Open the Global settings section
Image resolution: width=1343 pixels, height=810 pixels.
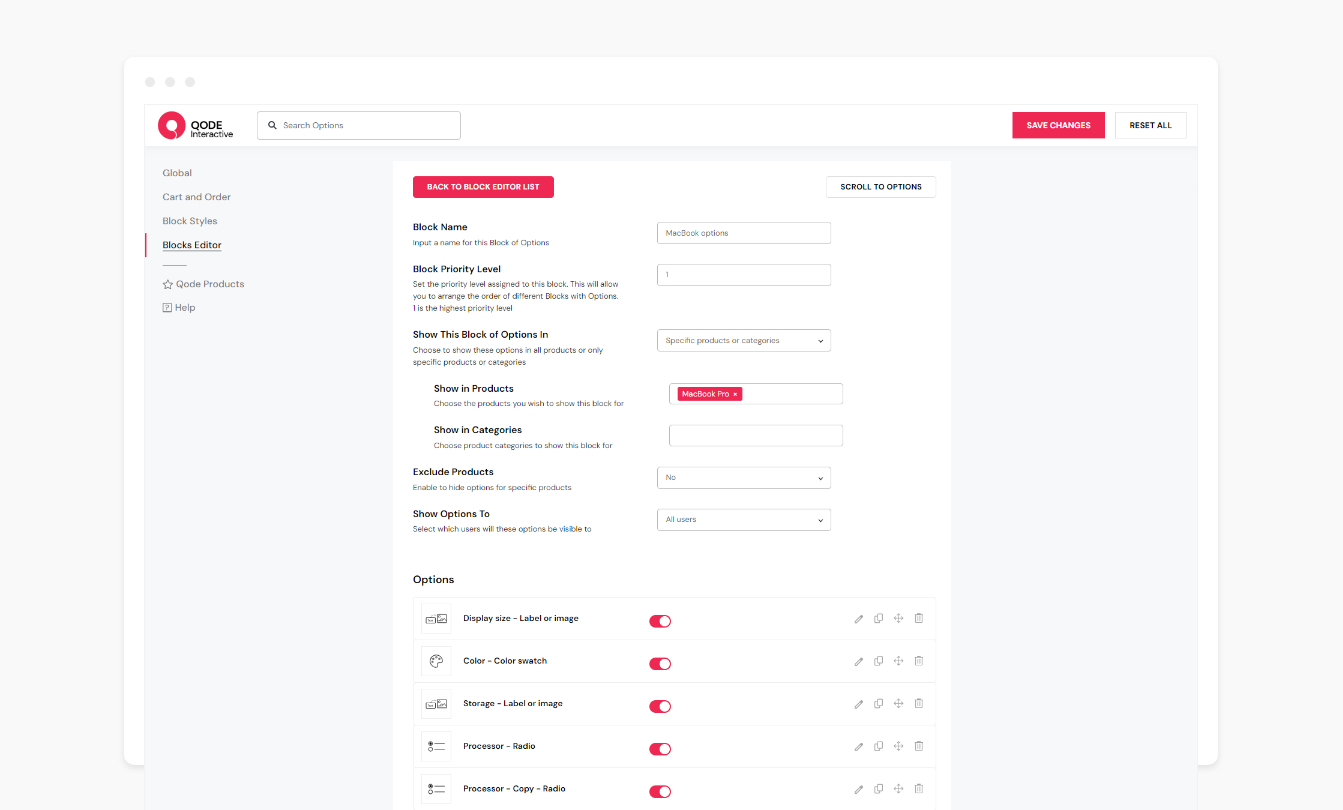[x=177, y=173]
